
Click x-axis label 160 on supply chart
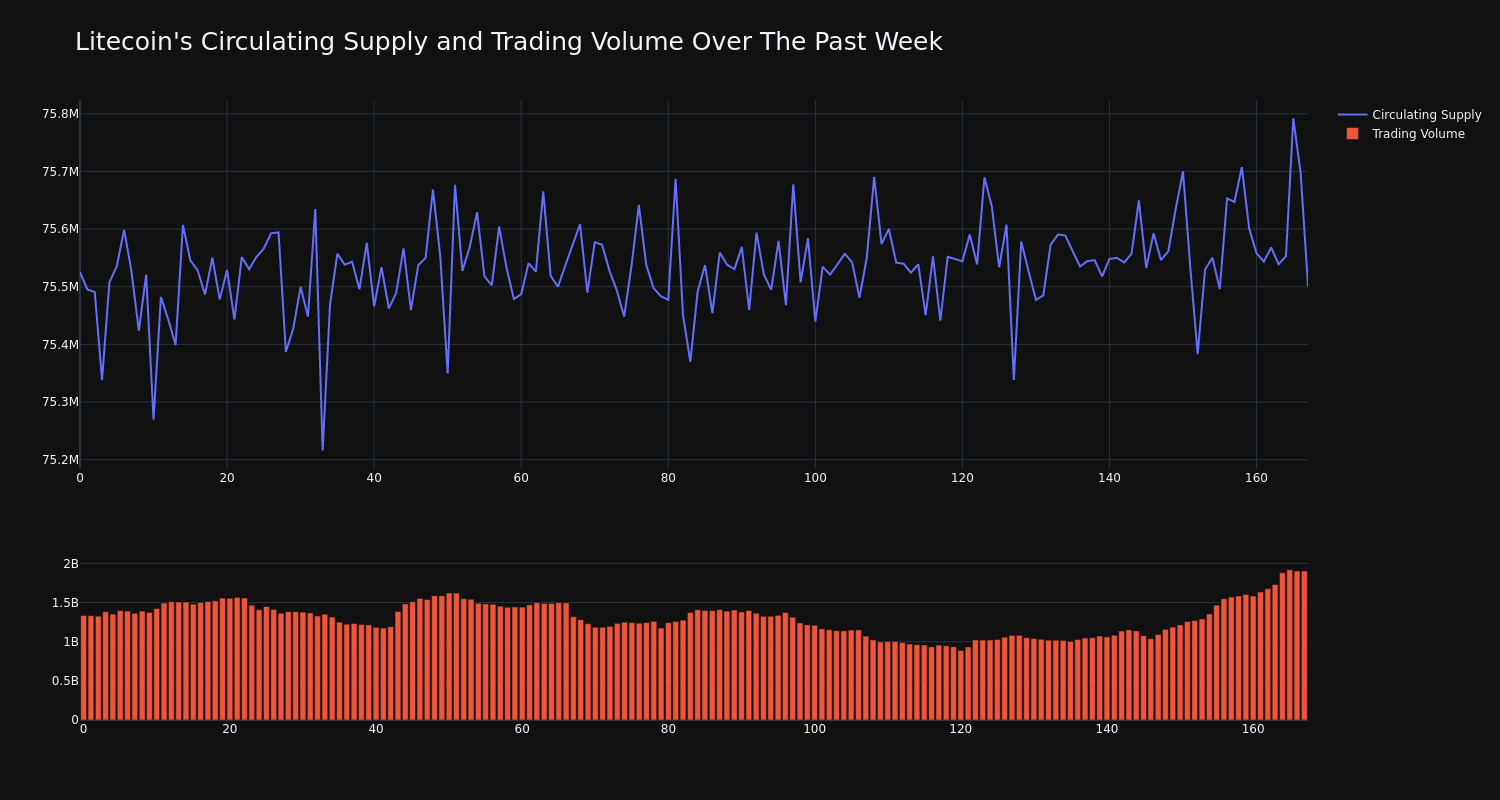point(1256,478)
